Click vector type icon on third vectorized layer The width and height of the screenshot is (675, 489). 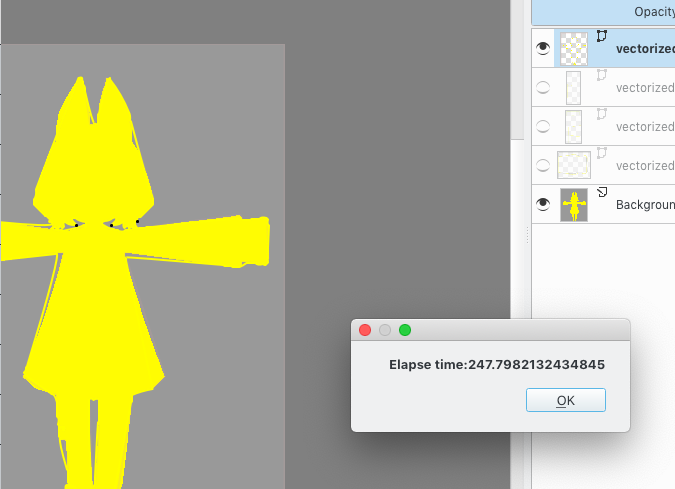(x=602, y=114)
